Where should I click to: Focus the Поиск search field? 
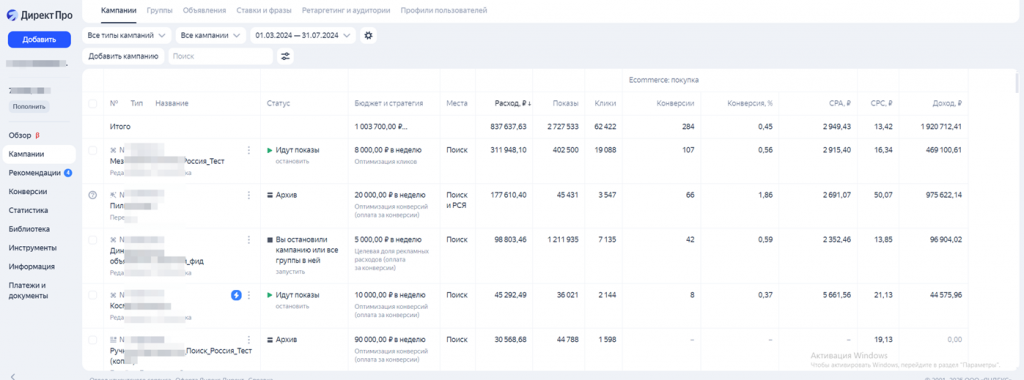click(x=220, y=57)
